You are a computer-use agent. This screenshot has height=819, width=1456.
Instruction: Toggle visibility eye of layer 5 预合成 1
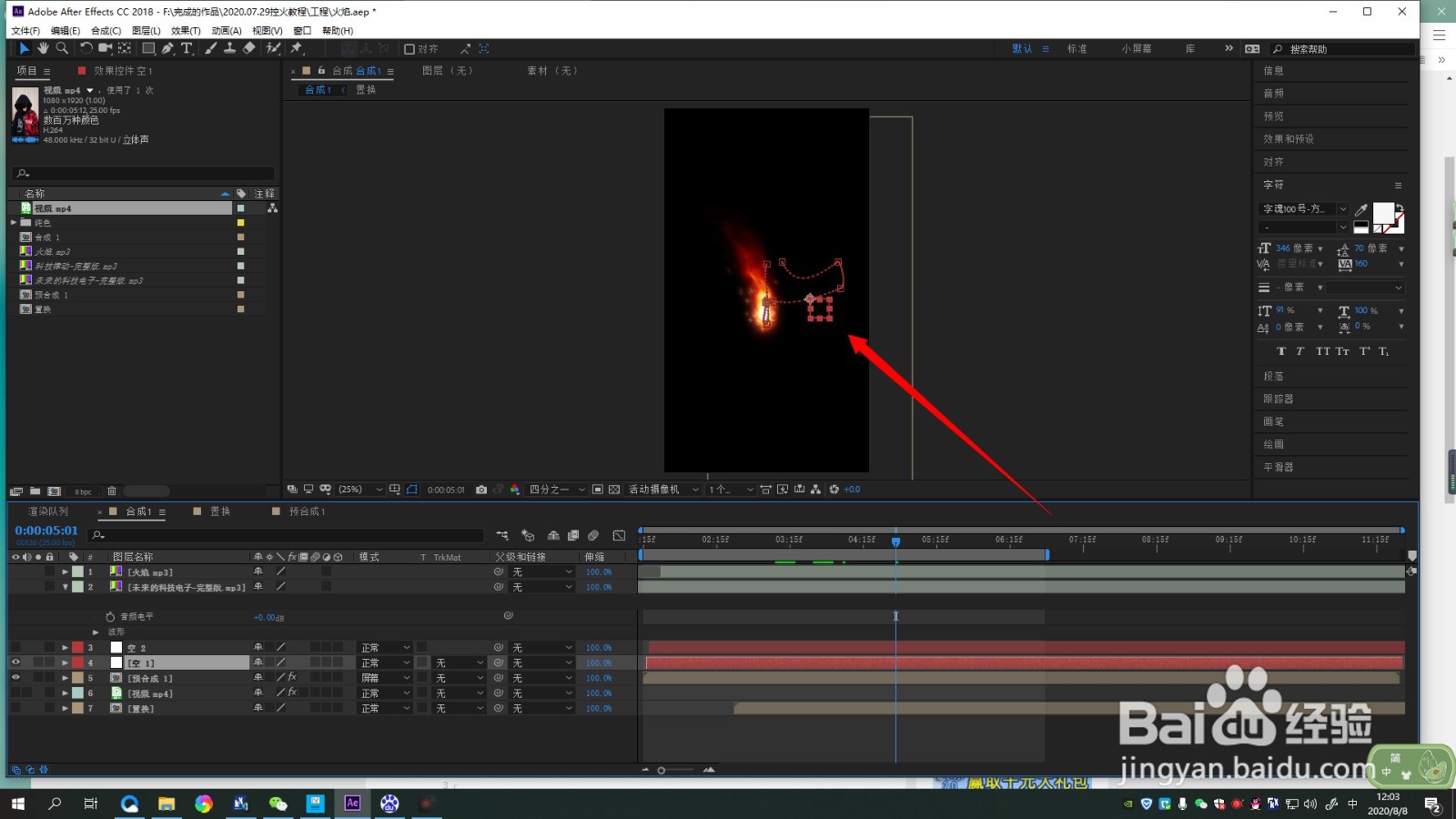coord(15,678)
